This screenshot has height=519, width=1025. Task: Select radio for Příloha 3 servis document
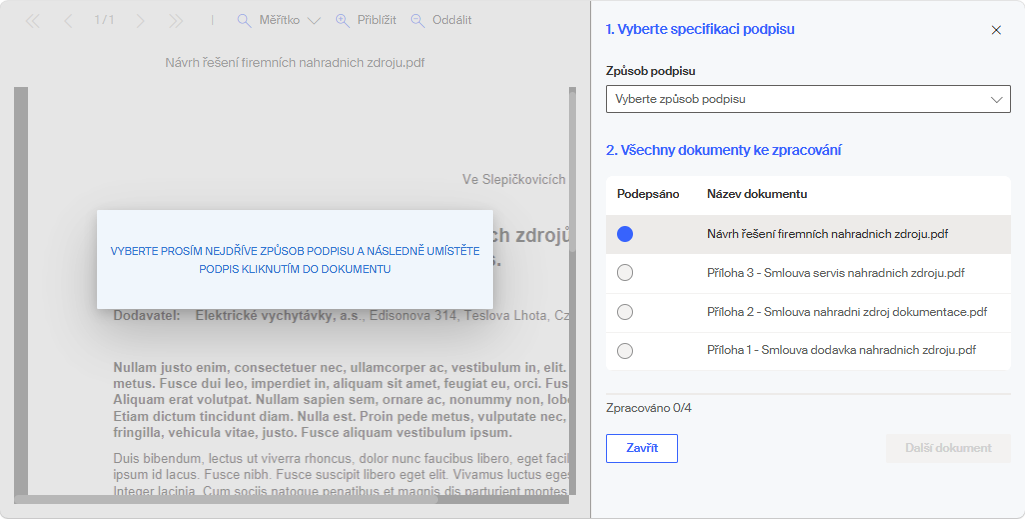coord(625,273)
